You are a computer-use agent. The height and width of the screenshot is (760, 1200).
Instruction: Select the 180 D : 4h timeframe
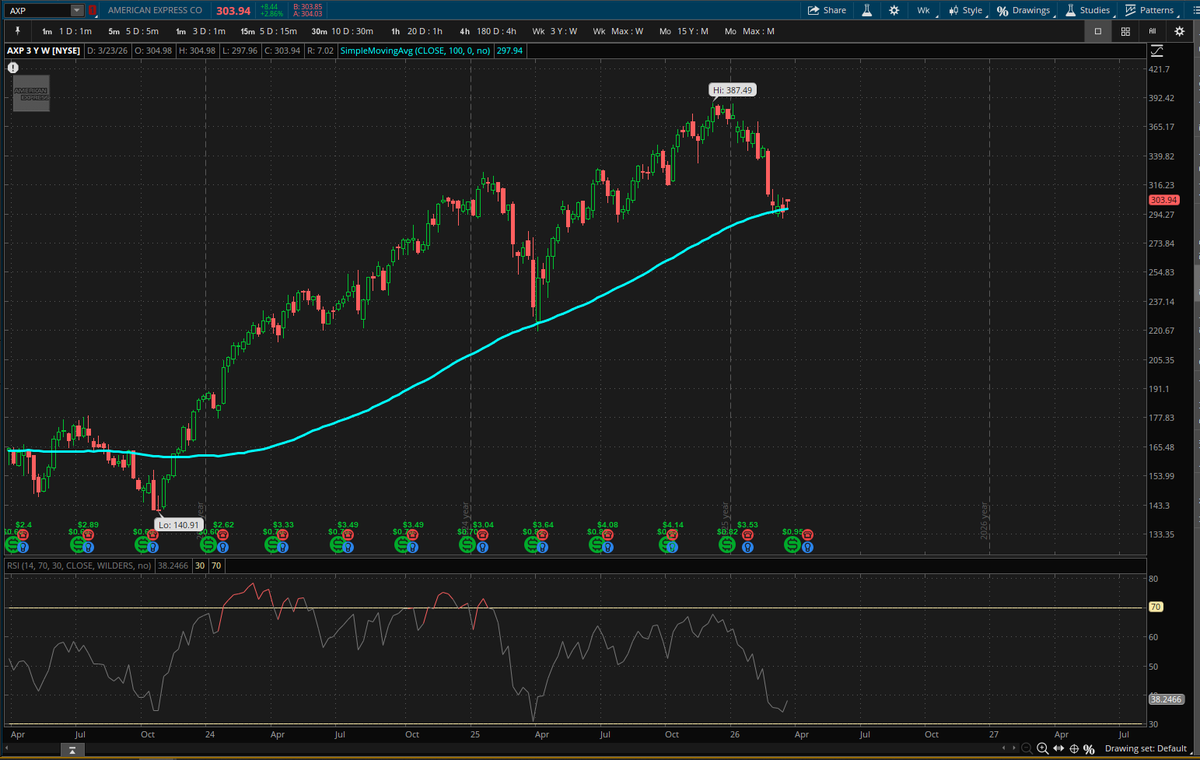coord(488,31)
